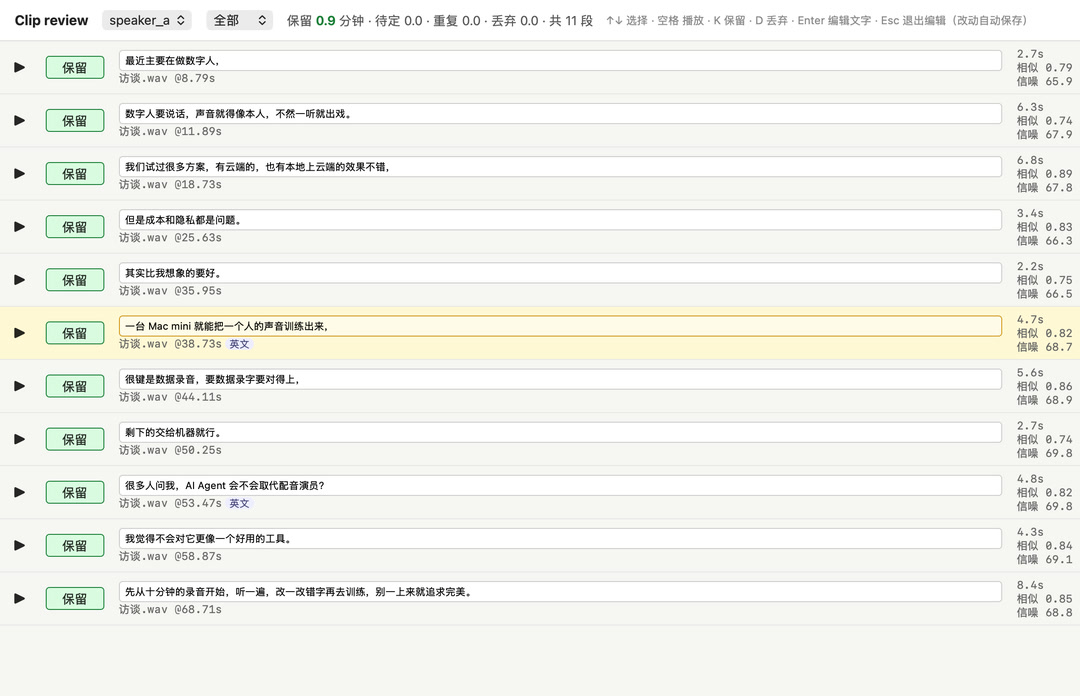This screenshot has width=1080, height=696.
Task: Edit transcript 一台 Mac mini 就能把一个人的声音训练出来
Action: click(560, 325)
